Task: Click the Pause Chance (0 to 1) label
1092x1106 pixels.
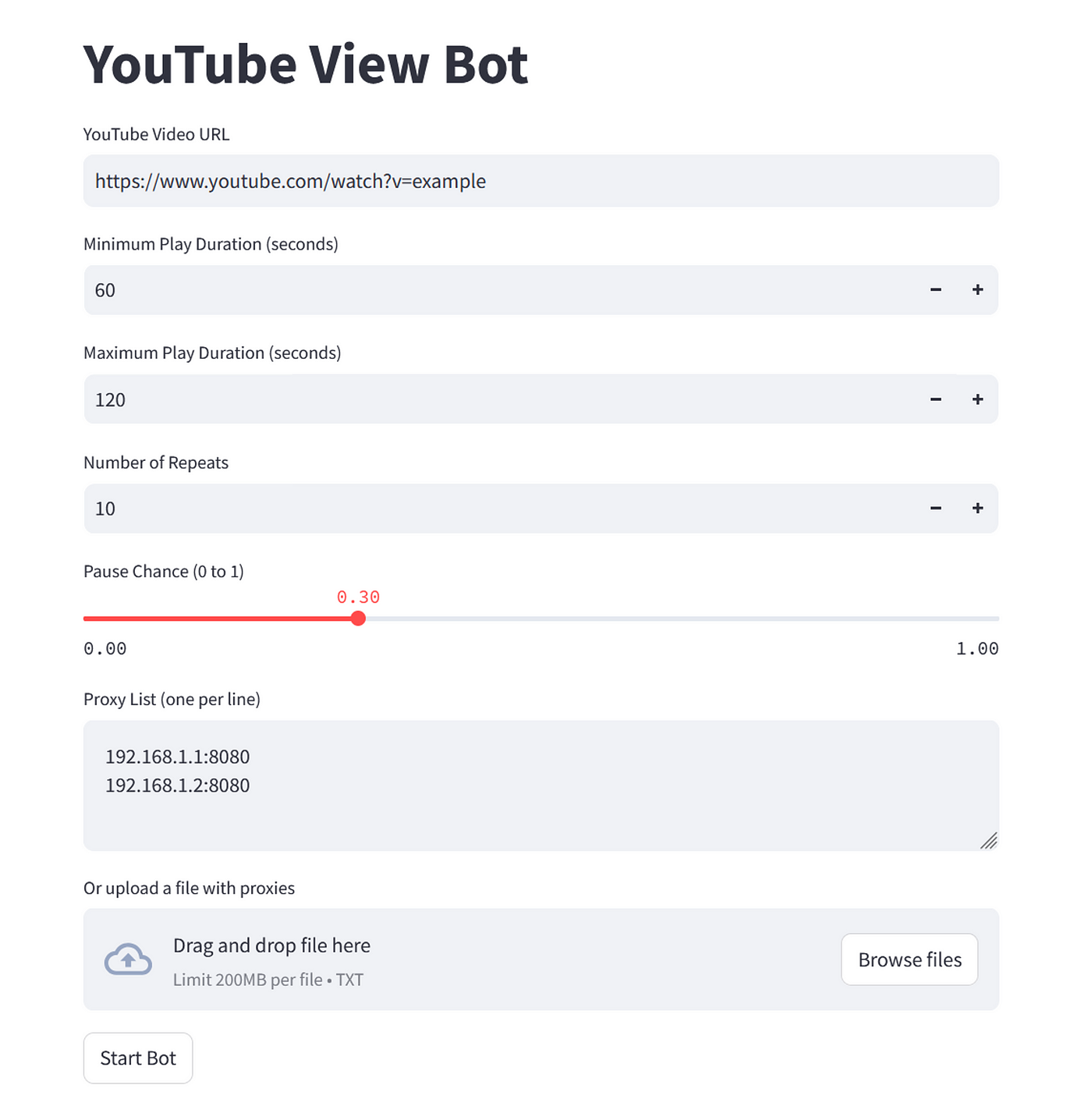Action: click(x=164, y=572)
